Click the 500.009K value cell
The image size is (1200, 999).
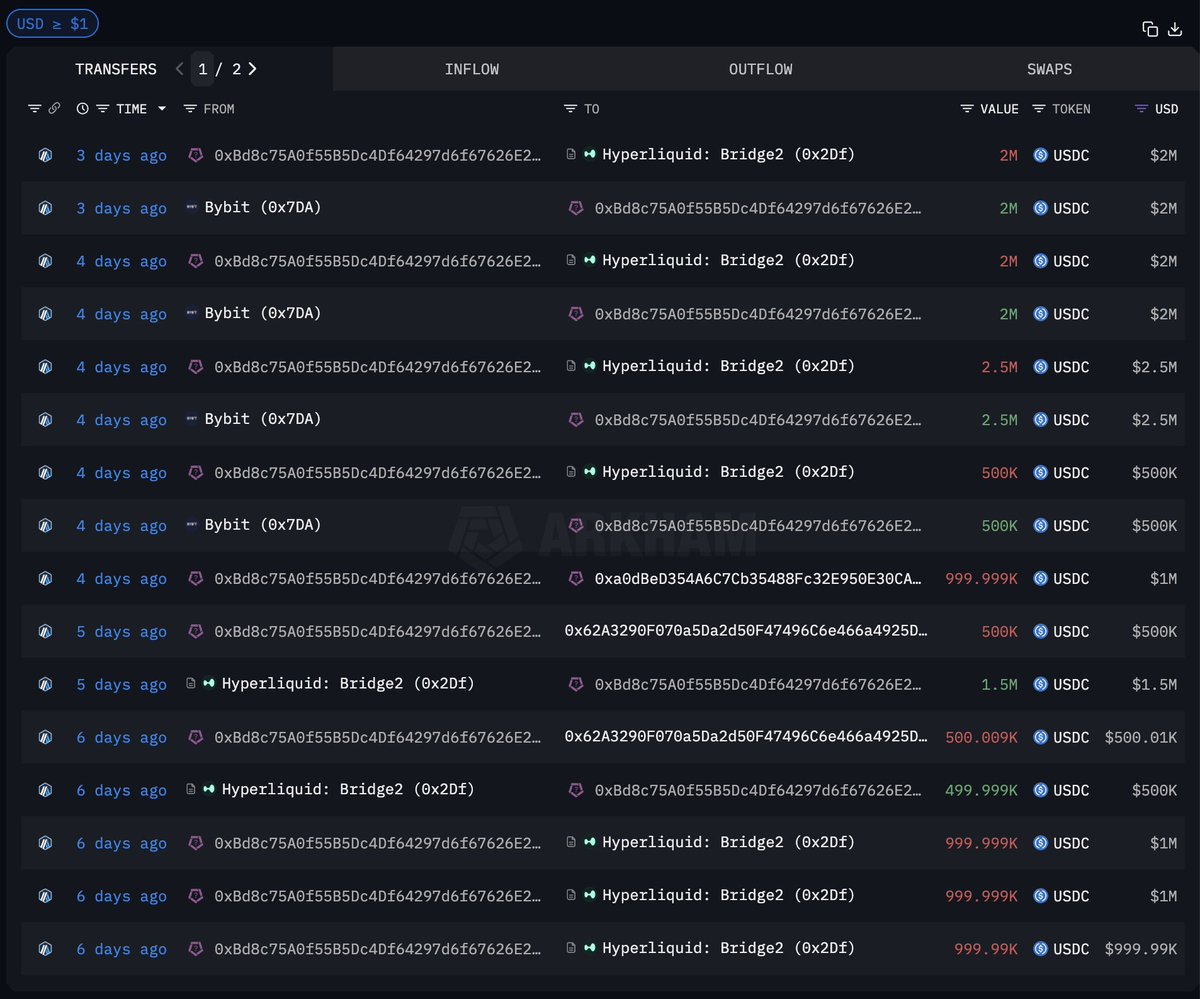tap(981, 738)
